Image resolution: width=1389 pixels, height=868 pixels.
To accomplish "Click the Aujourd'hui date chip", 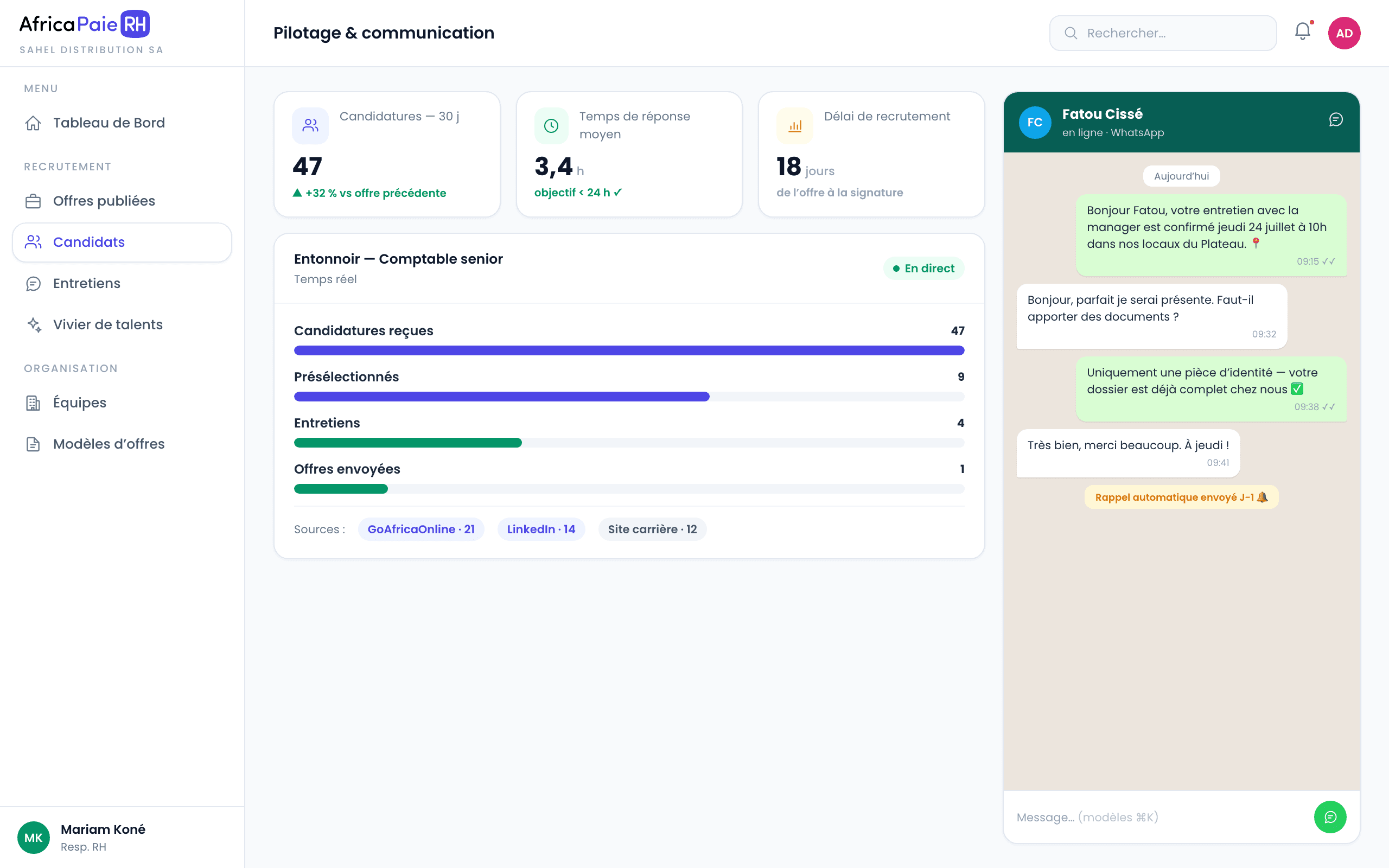I will coord(1181,176).
